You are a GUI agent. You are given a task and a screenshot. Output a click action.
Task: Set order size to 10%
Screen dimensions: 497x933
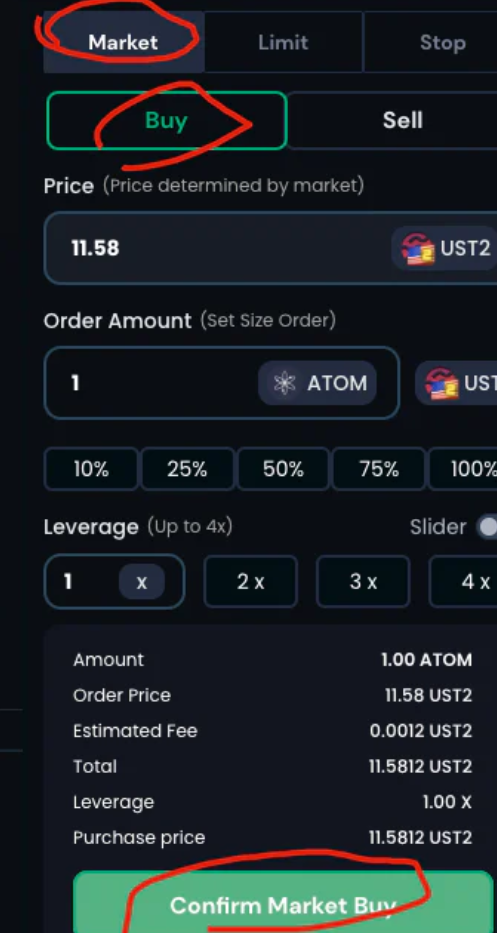coord(91,469)
